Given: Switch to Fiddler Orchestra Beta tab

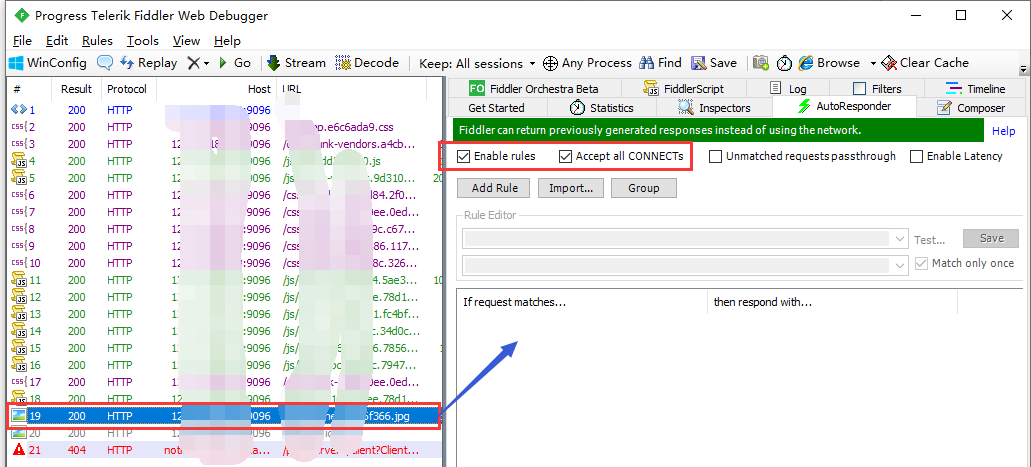Looking at the screenshot, I should [534, 89].
